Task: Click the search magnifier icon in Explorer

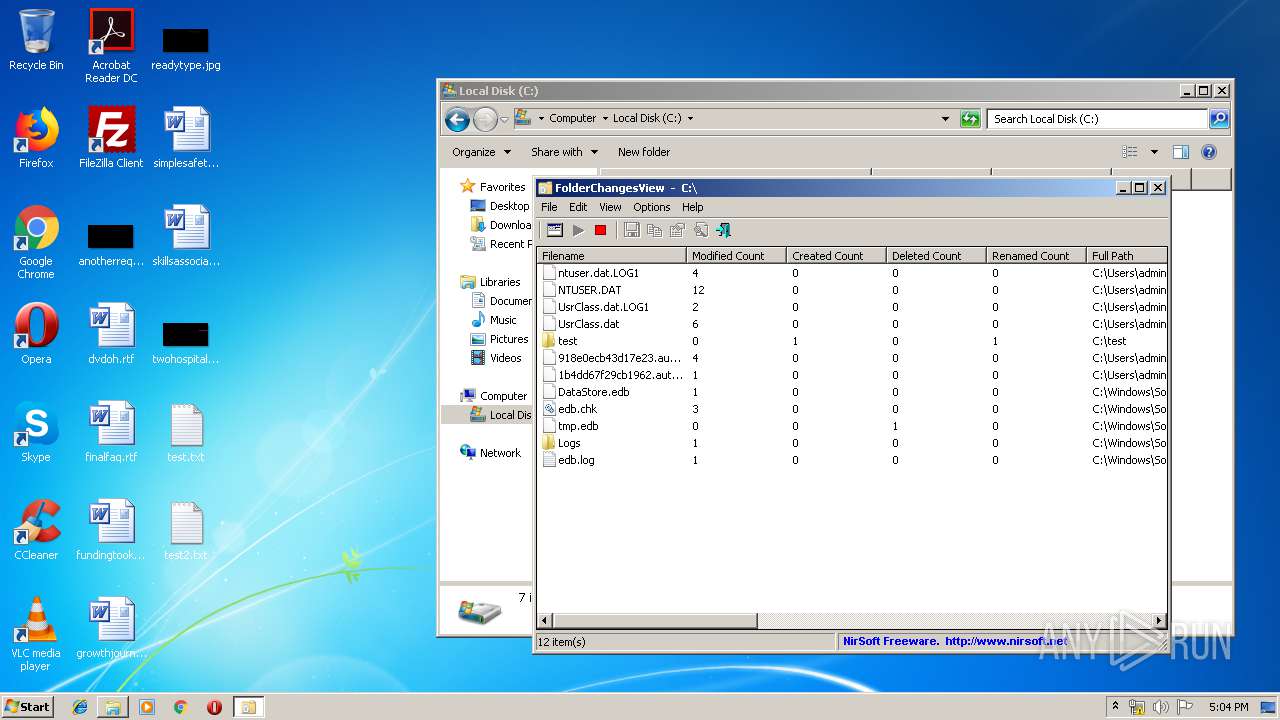Action: click(x=1219, y=119)
